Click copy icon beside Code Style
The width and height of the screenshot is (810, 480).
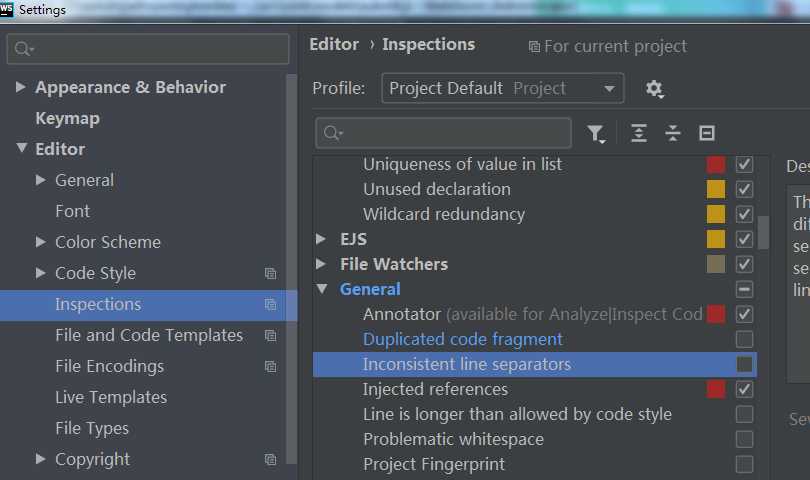point(270,273)
